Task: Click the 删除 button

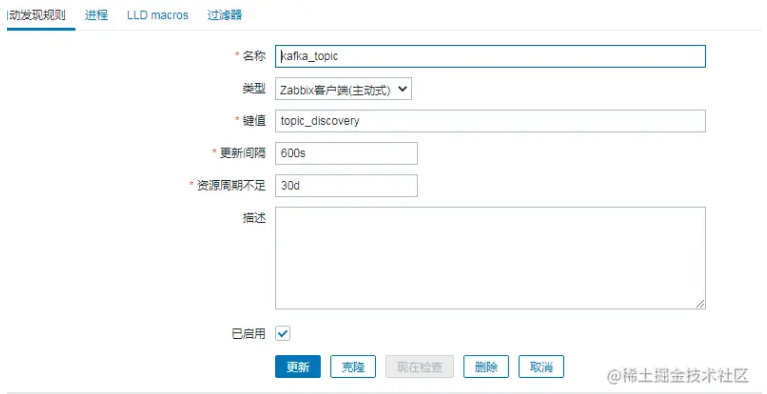Action: [x=486, y=367]
